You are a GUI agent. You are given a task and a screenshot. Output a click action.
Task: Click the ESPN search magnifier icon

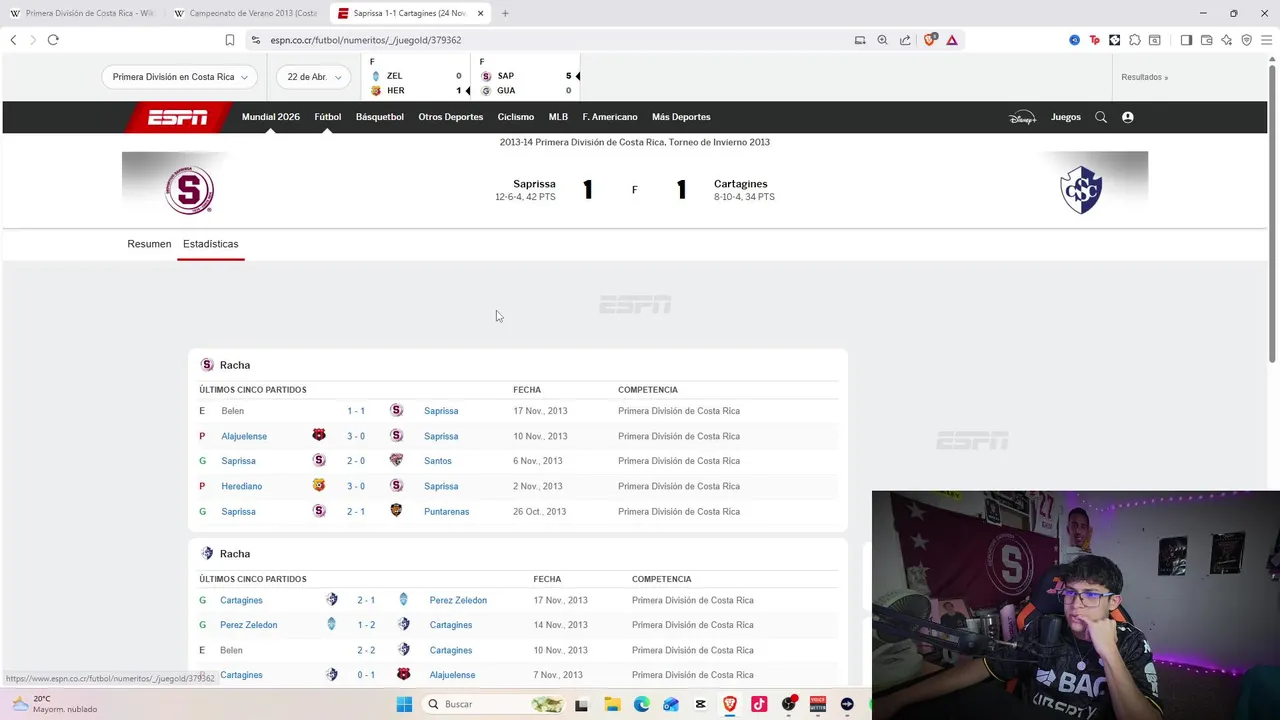point(1101,117)
